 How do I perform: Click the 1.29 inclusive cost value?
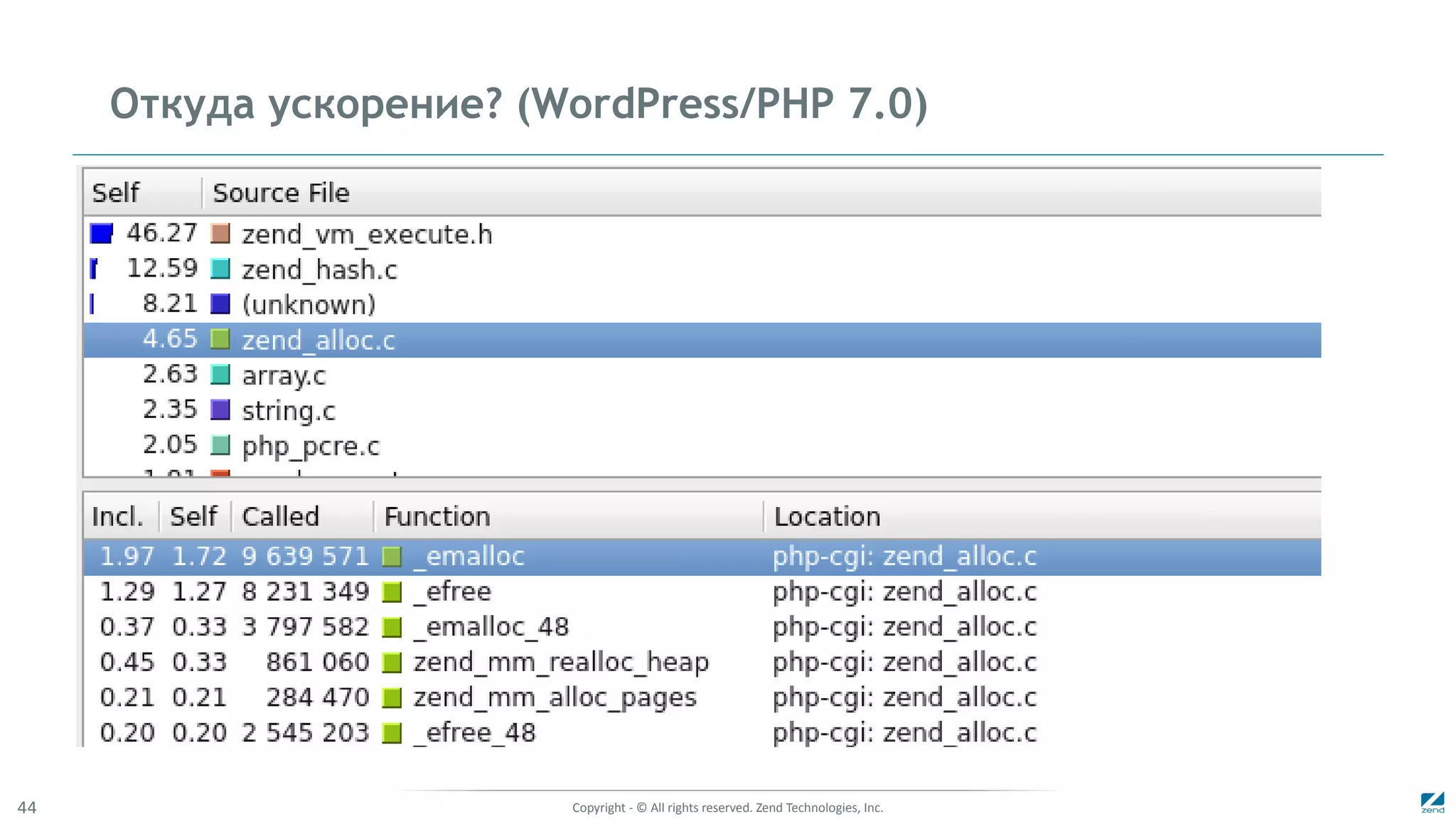(x=127, y=591)
